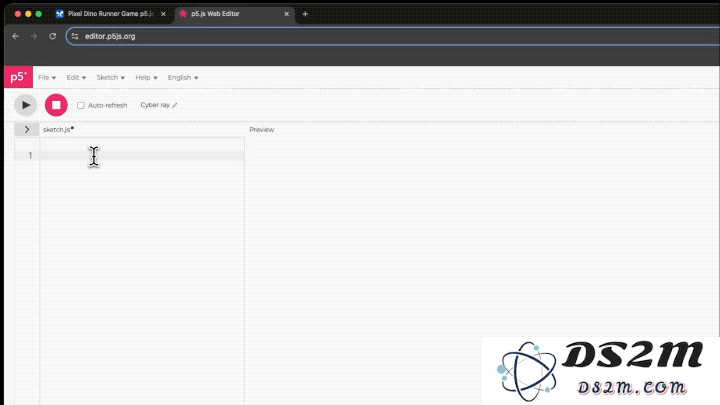Go back in the browser

coord(16,36)
